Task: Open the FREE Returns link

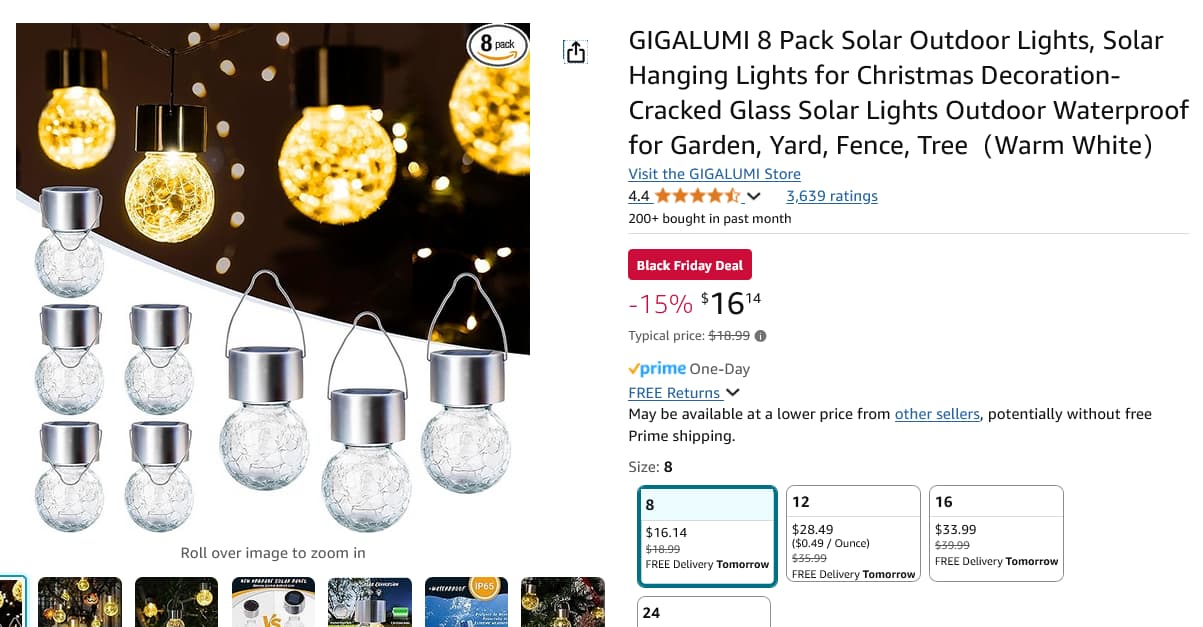Action: 674,393
